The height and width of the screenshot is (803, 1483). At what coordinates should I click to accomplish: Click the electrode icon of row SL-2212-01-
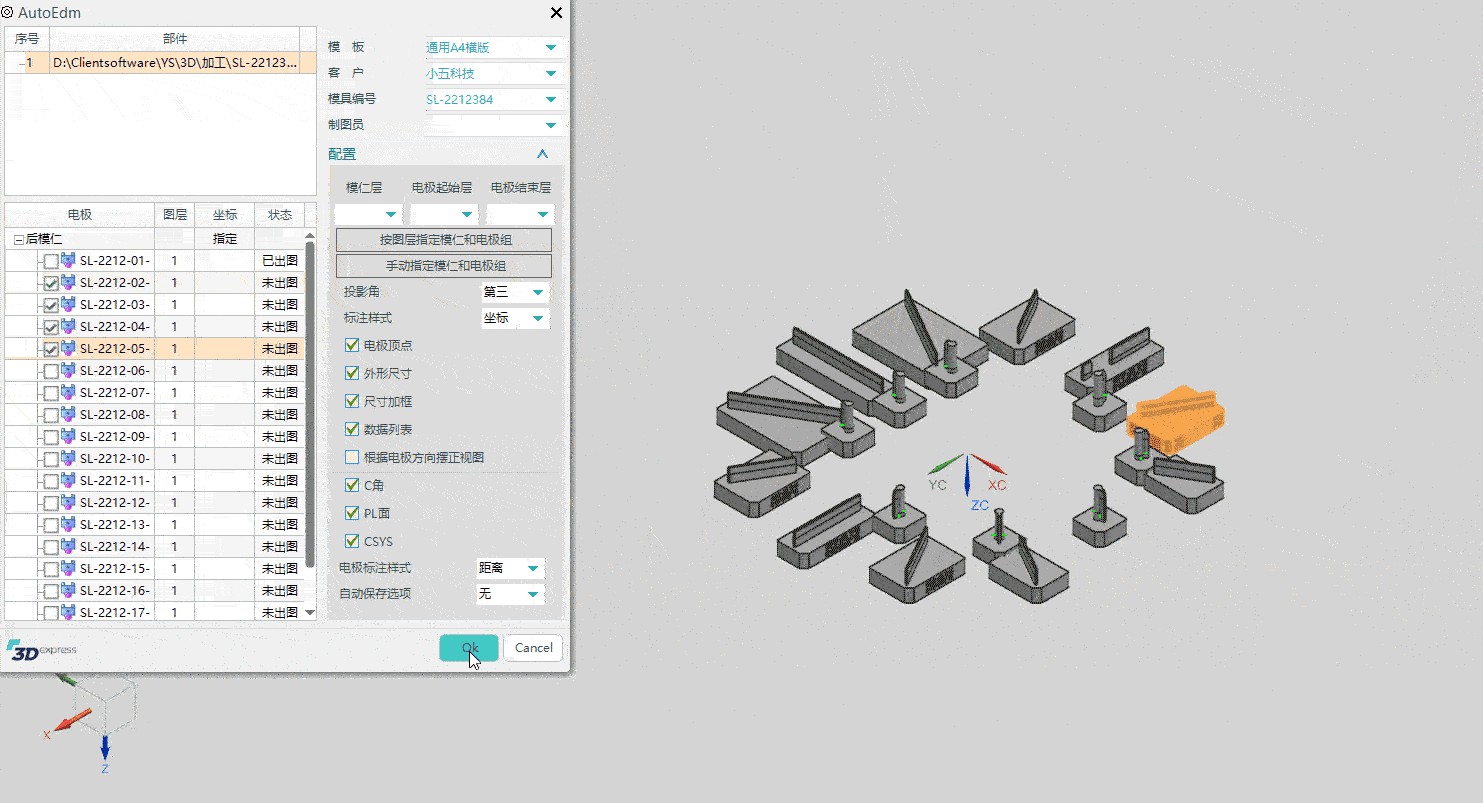[68, 261]
